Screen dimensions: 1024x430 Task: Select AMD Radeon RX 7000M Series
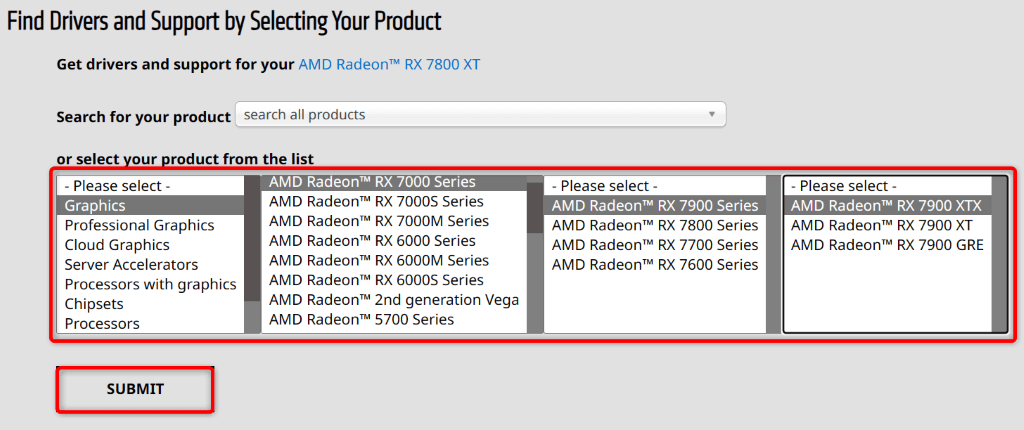[x=378, y=221]
